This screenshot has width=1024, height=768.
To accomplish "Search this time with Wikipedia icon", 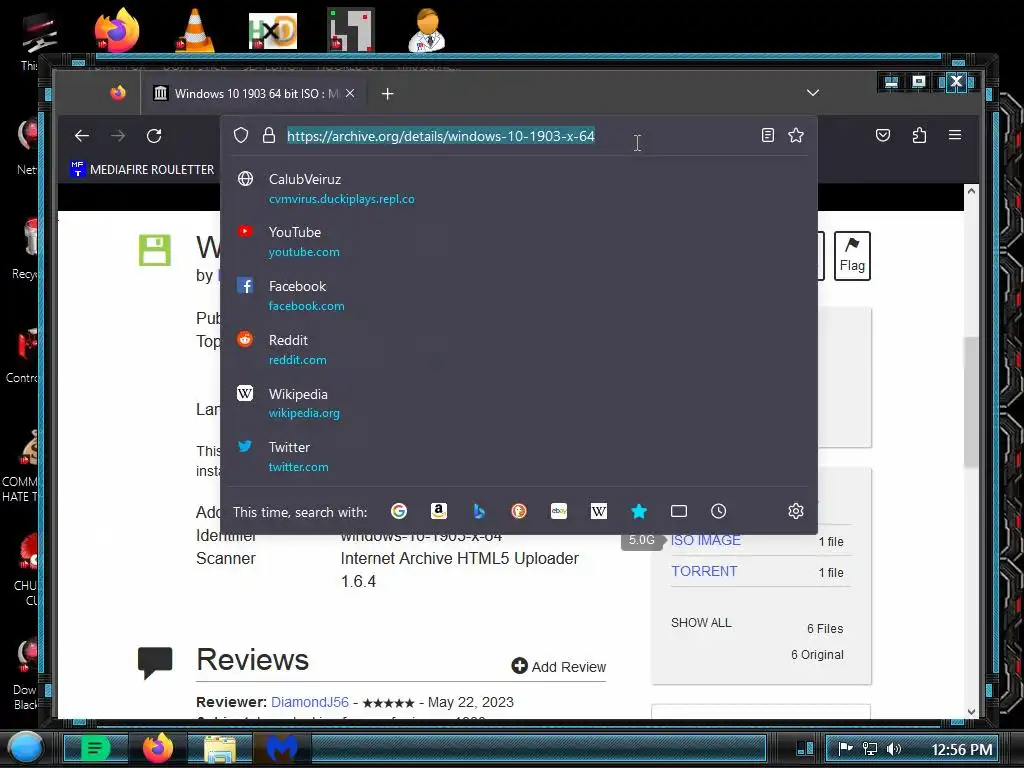I will coord(599,511).
